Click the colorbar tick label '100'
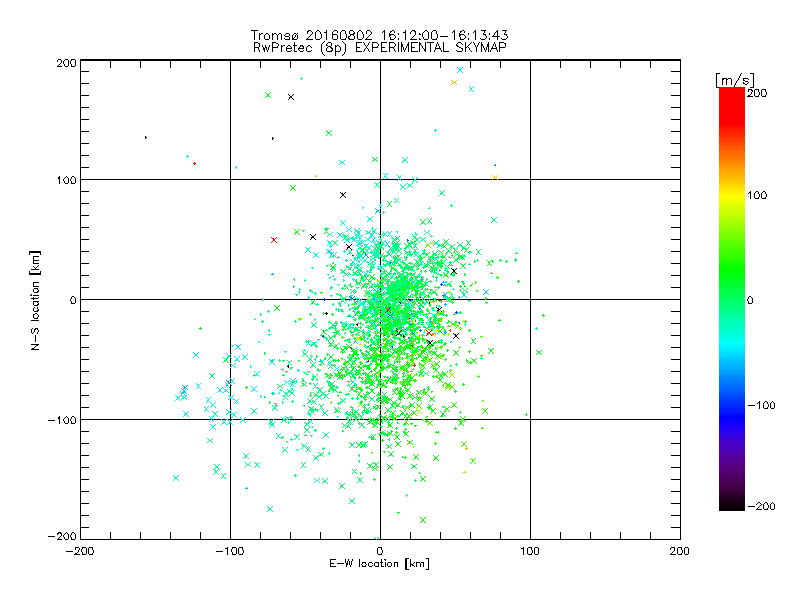 click(757, 195)
